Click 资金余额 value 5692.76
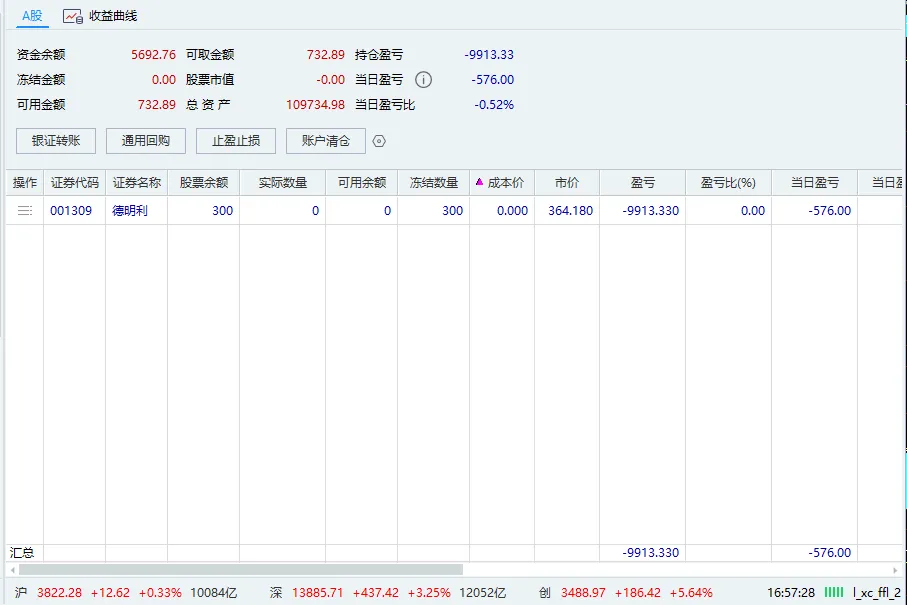The width and height of the screenshot is (907, 605). coord(153,54)
